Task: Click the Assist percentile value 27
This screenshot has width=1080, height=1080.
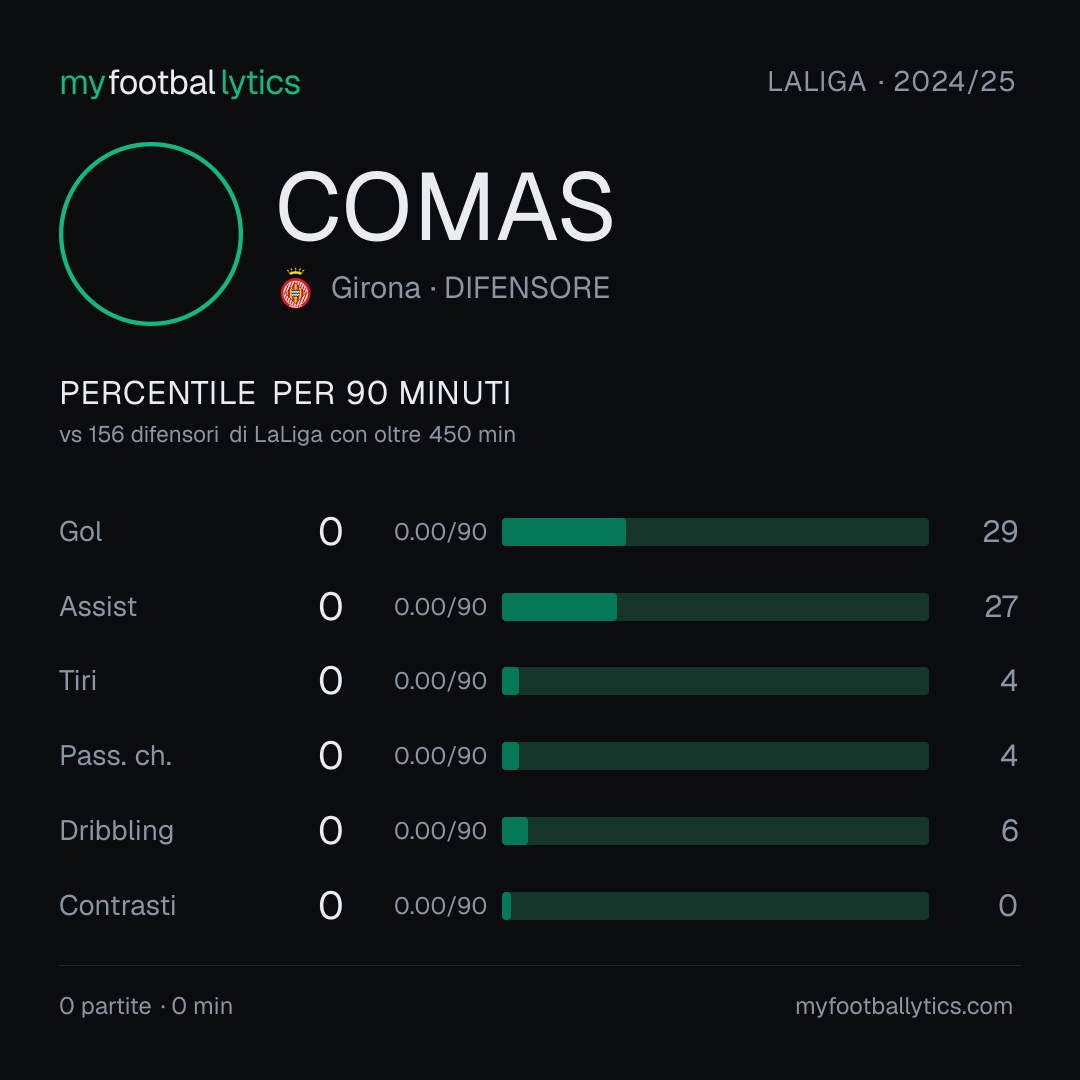Action: (x=1001, y=607)
